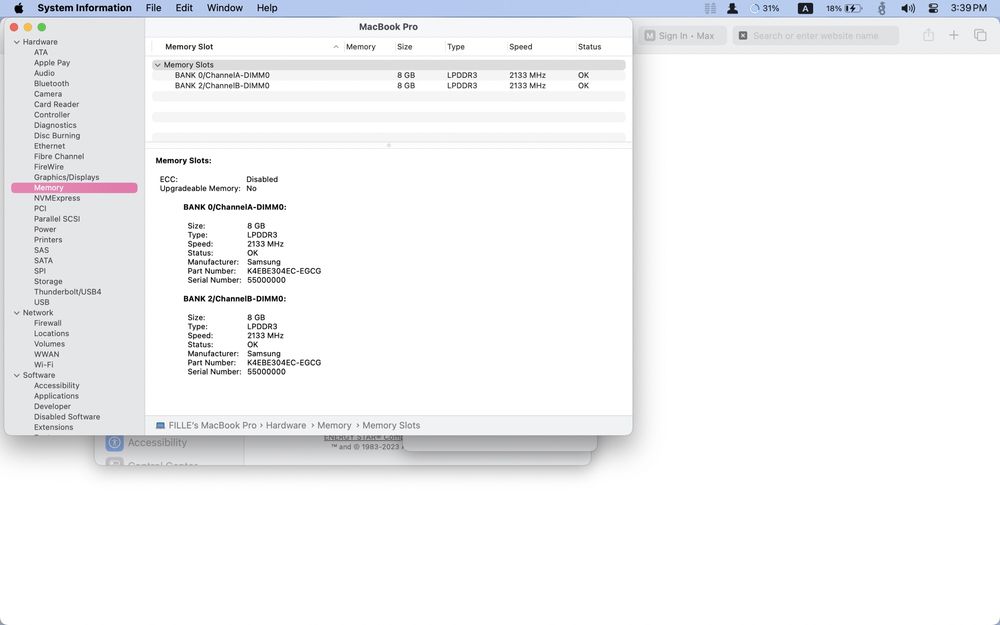Select Card Reader in the sidebar

coord(56,105)
